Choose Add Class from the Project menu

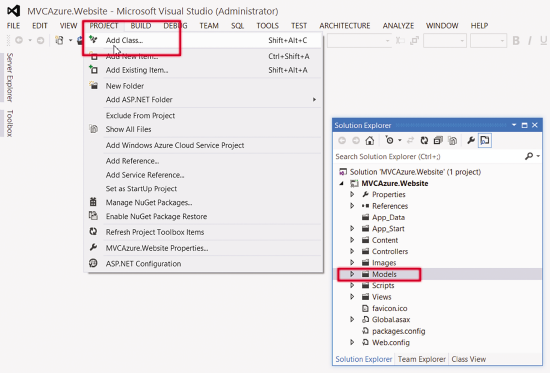click(203, 40)
